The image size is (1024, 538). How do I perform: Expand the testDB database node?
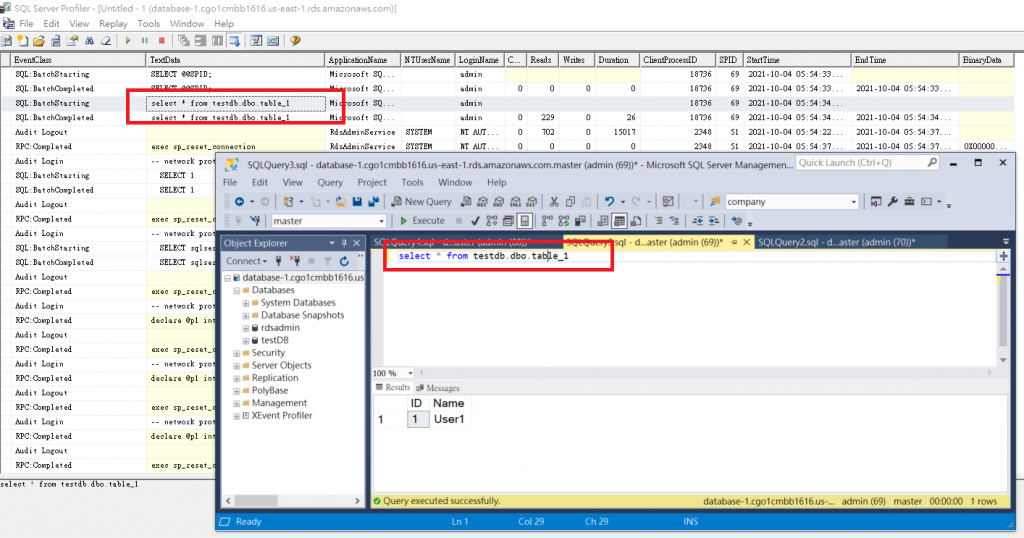click(x=246, y=340)
